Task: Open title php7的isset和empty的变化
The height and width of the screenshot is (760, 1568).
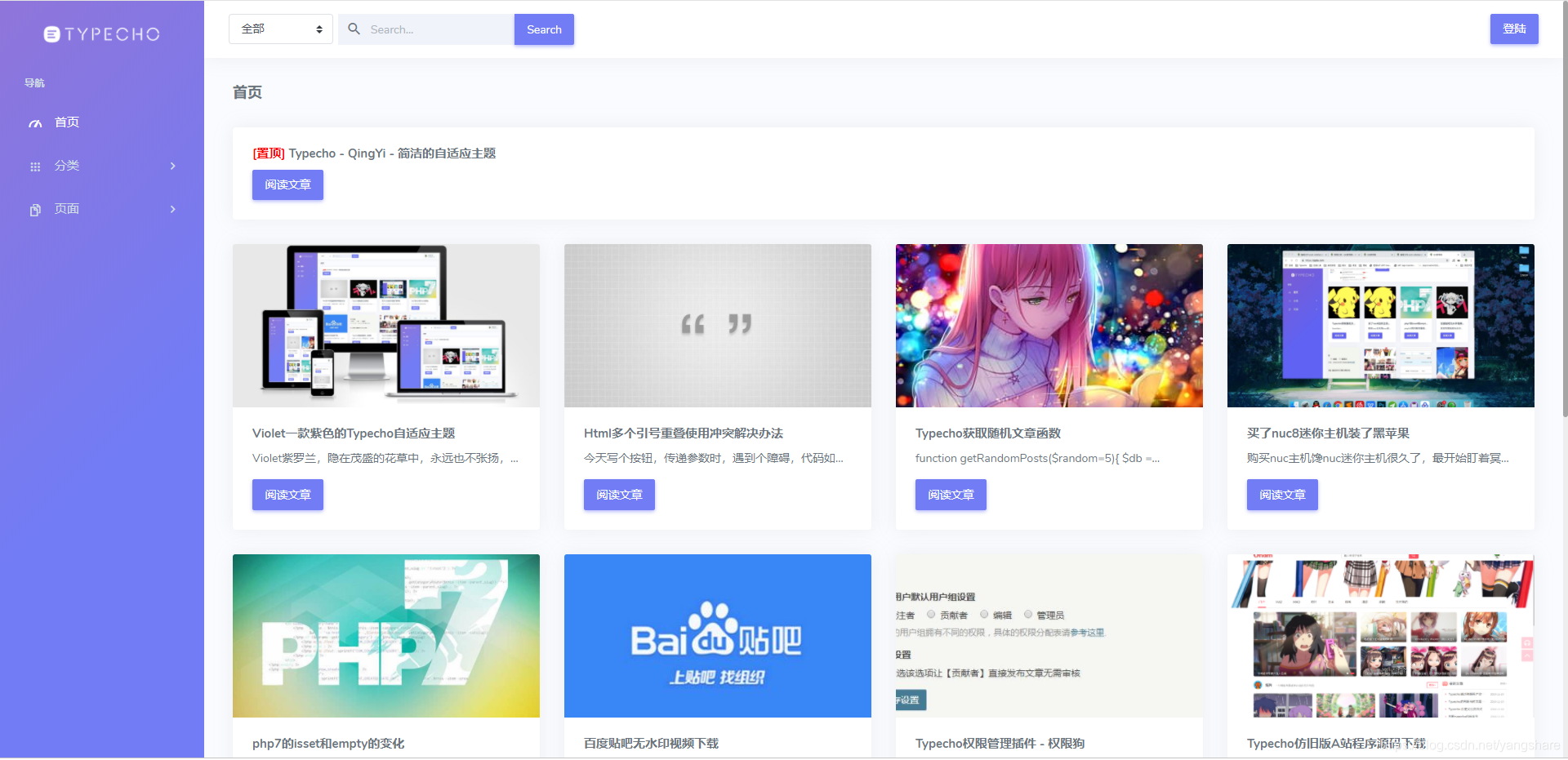Action: (x=328, y=744)
